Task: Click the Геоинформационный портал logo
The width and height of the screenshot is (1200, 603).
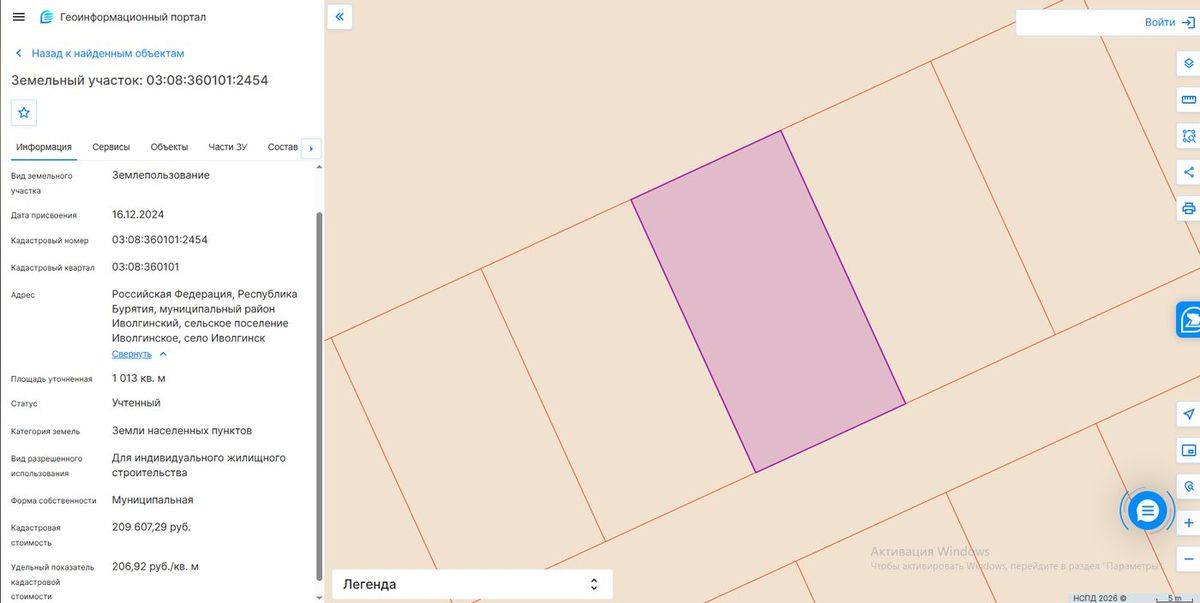Action: tap(124, 17)
